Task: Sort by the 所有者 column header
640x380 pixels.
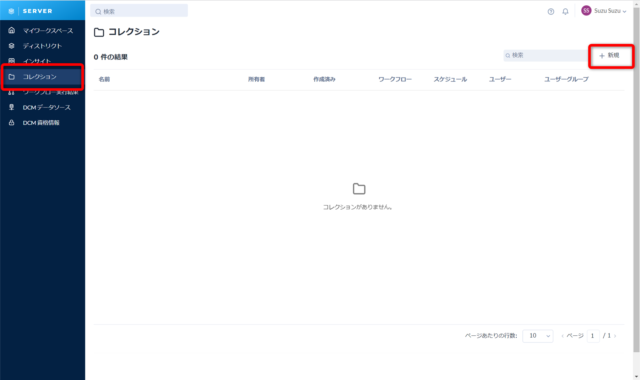Action: [256, 79]
